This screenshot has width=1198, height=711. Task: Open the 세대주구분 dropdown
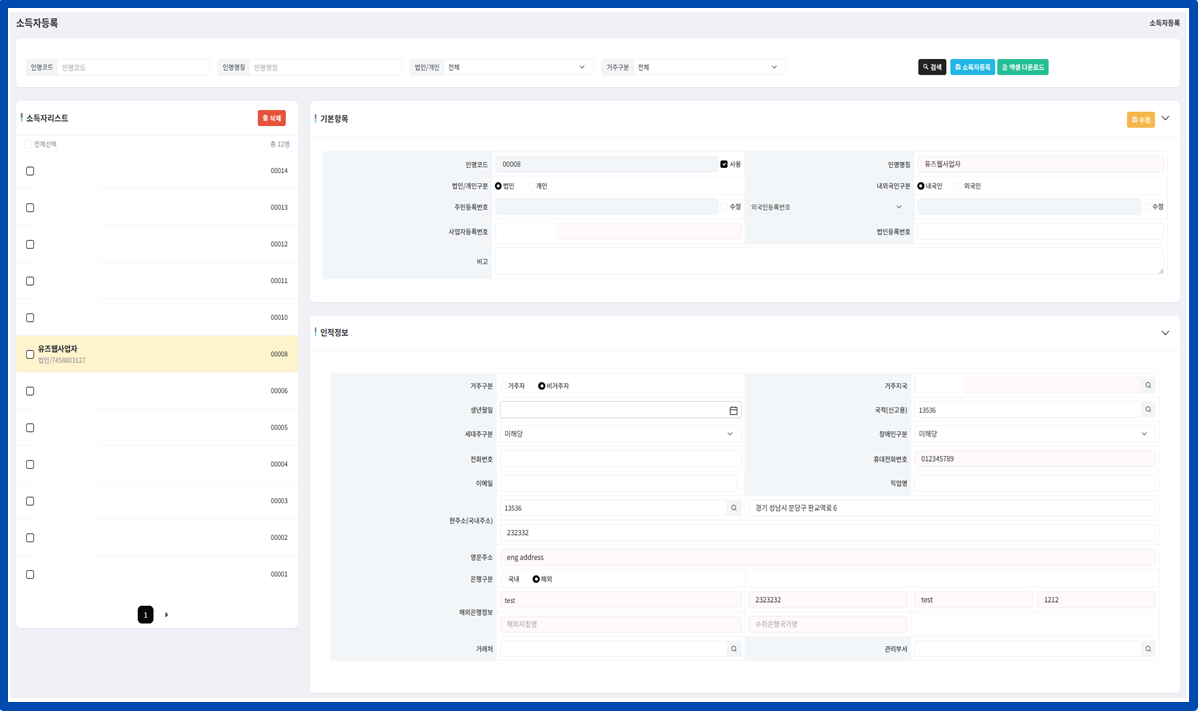tap(619, 434)
